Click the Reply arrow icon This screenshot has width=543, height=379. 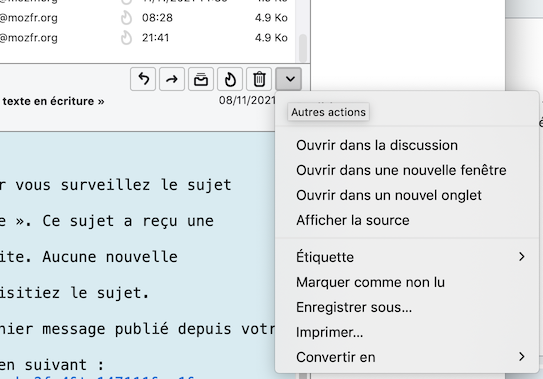click(x=143, y=79)
